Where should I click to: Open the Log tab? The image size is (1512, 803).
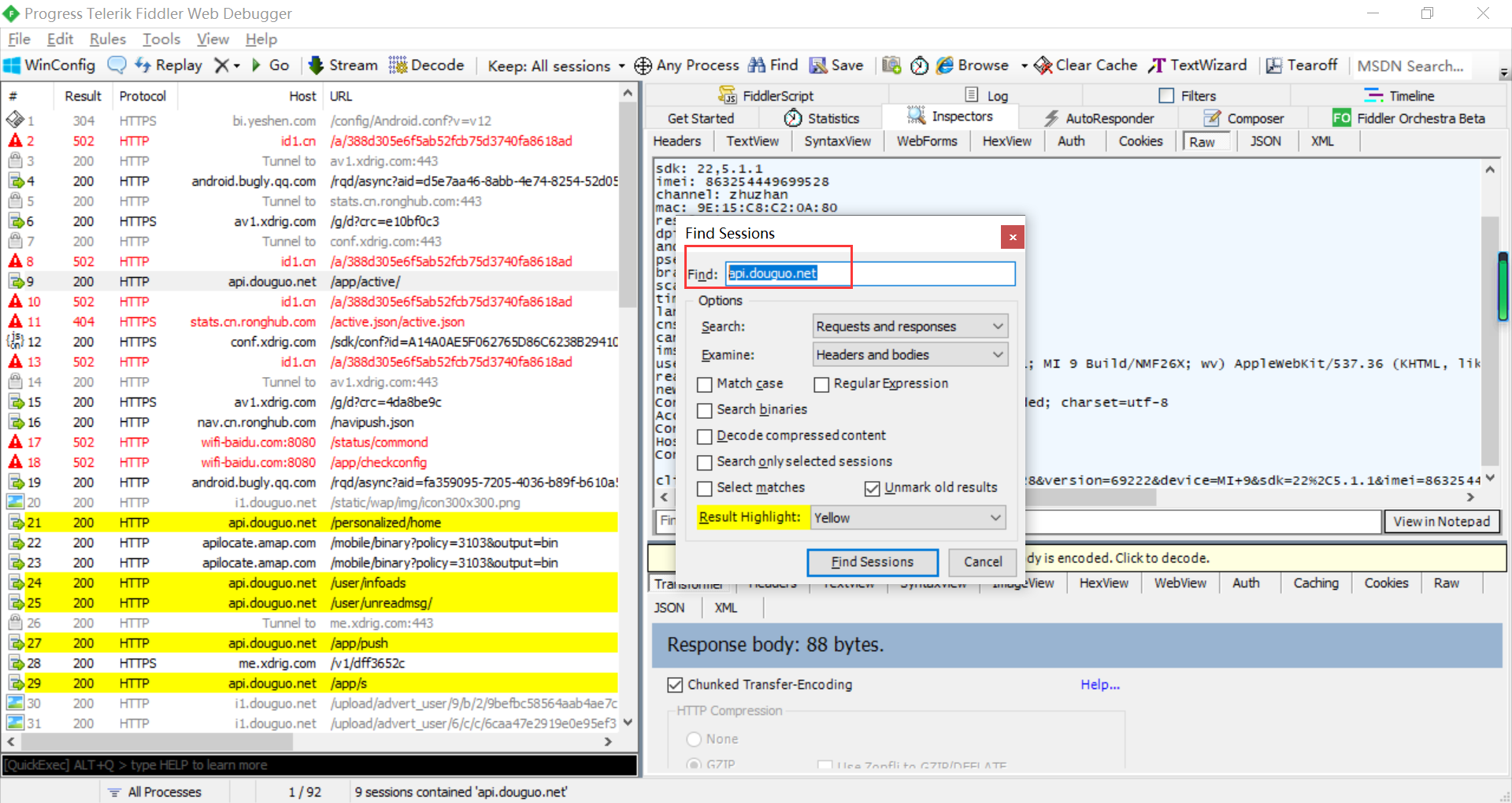(x=988, y=95)
